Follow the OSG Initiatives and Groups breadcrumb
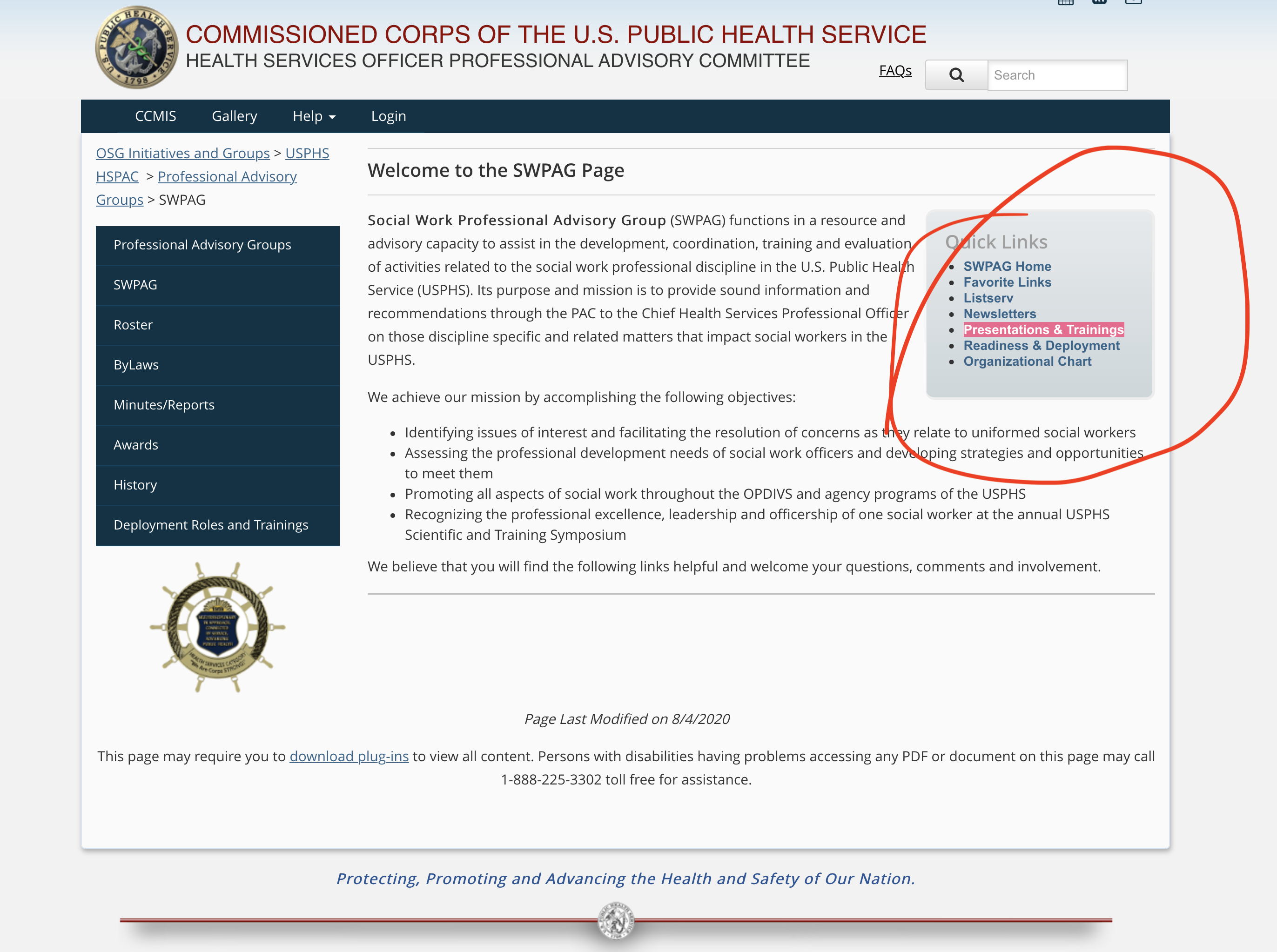The height and width of the screenshot is (952, 1277). point(183,153)
